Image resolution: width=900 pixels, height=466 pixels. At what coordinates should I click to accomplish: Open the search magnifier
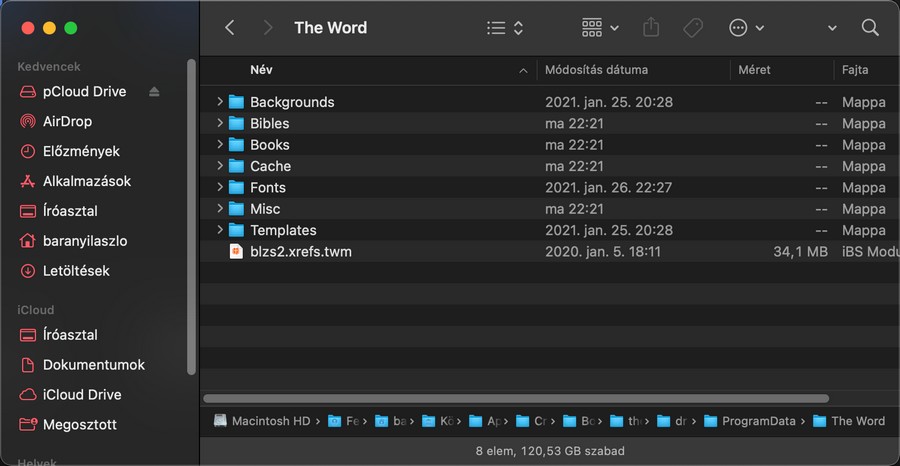(x=870, y=28)
